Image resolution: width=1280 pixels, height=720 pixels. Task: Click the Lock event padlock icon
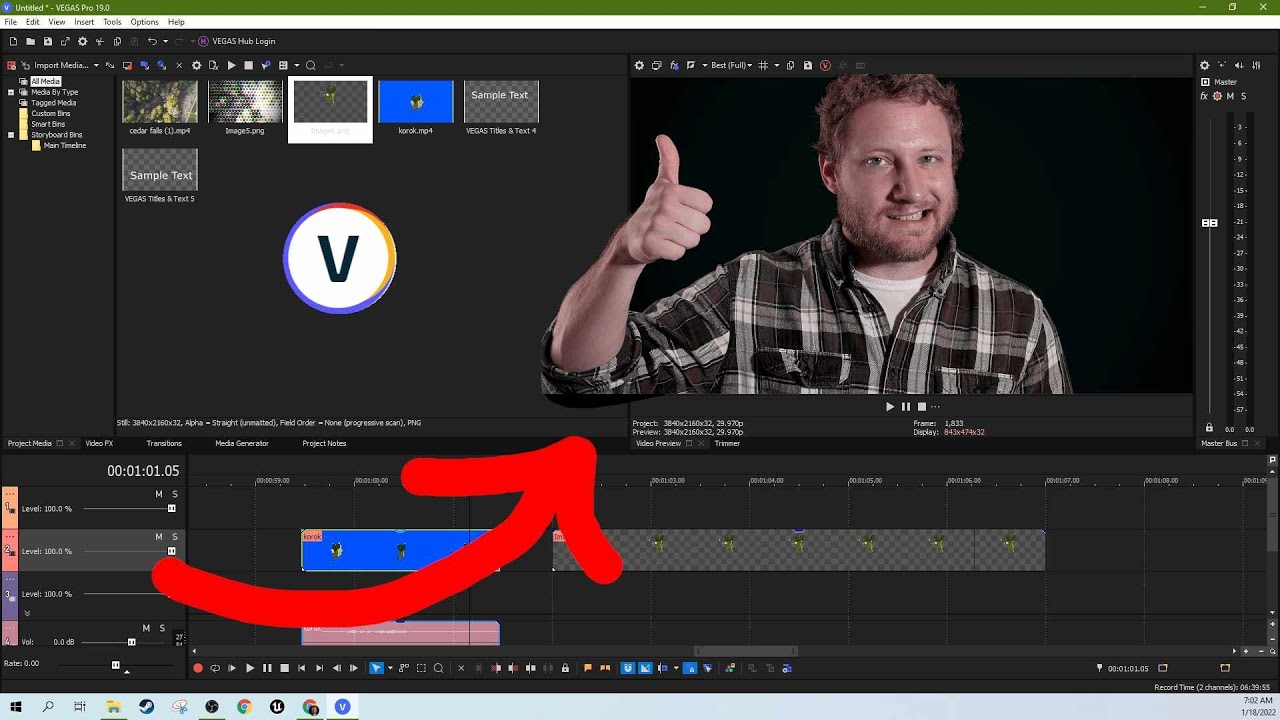565,668
